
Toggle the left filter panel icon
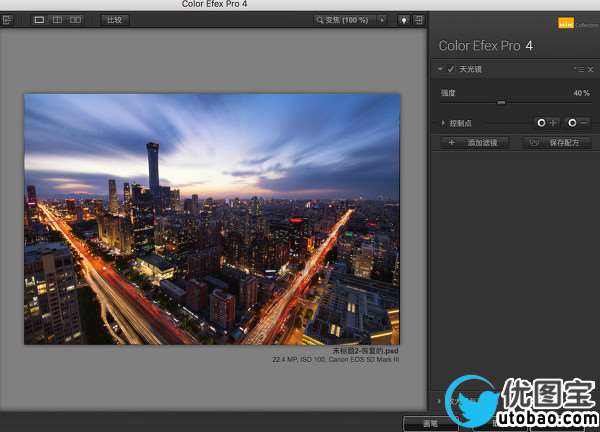[x=7, y=20]
